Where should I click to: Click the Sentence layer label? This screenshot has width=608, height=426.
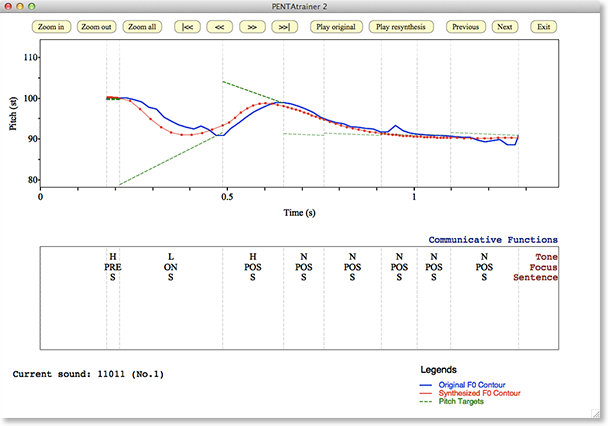(x=535, y=278)
